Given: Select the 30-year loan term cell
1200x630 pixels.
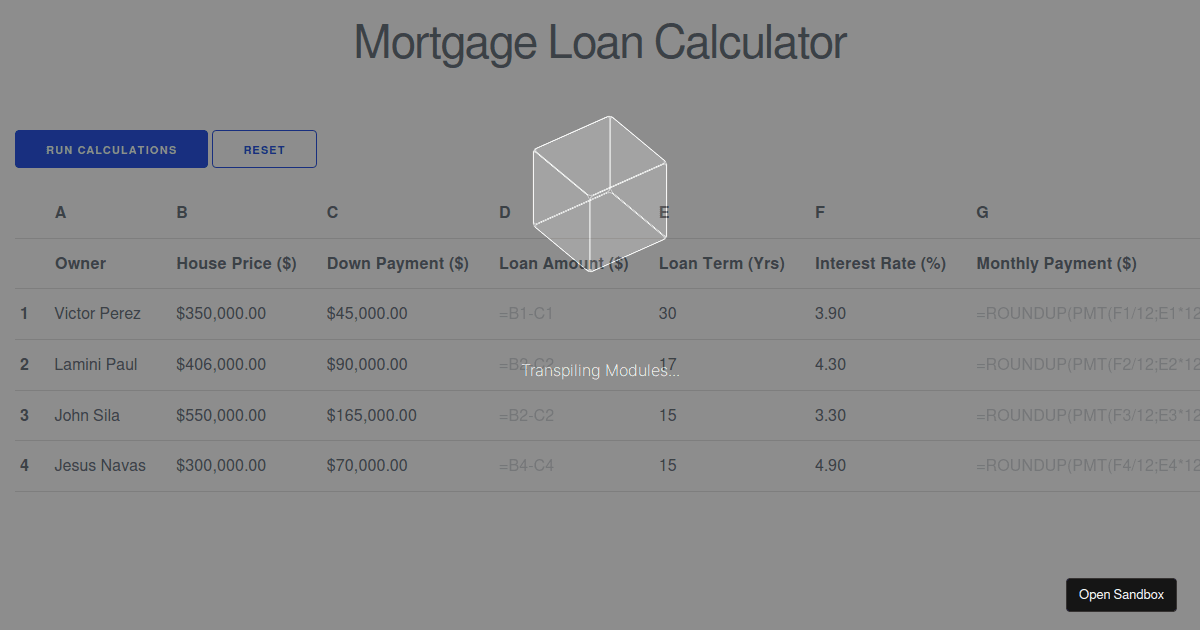Looking at the screenshot, I should [667, 313].
